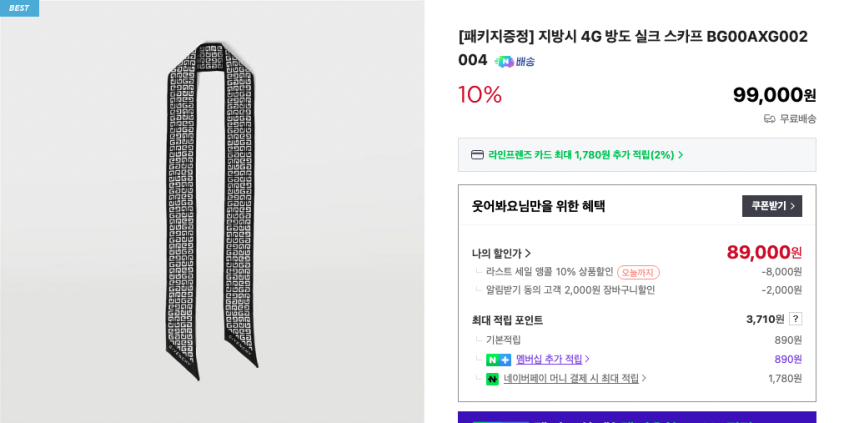Expand the 나의 할인가 details
Image resolution: width=849 pixels, height=423 pixels.
pyautogui.click(x=502, y=253)
